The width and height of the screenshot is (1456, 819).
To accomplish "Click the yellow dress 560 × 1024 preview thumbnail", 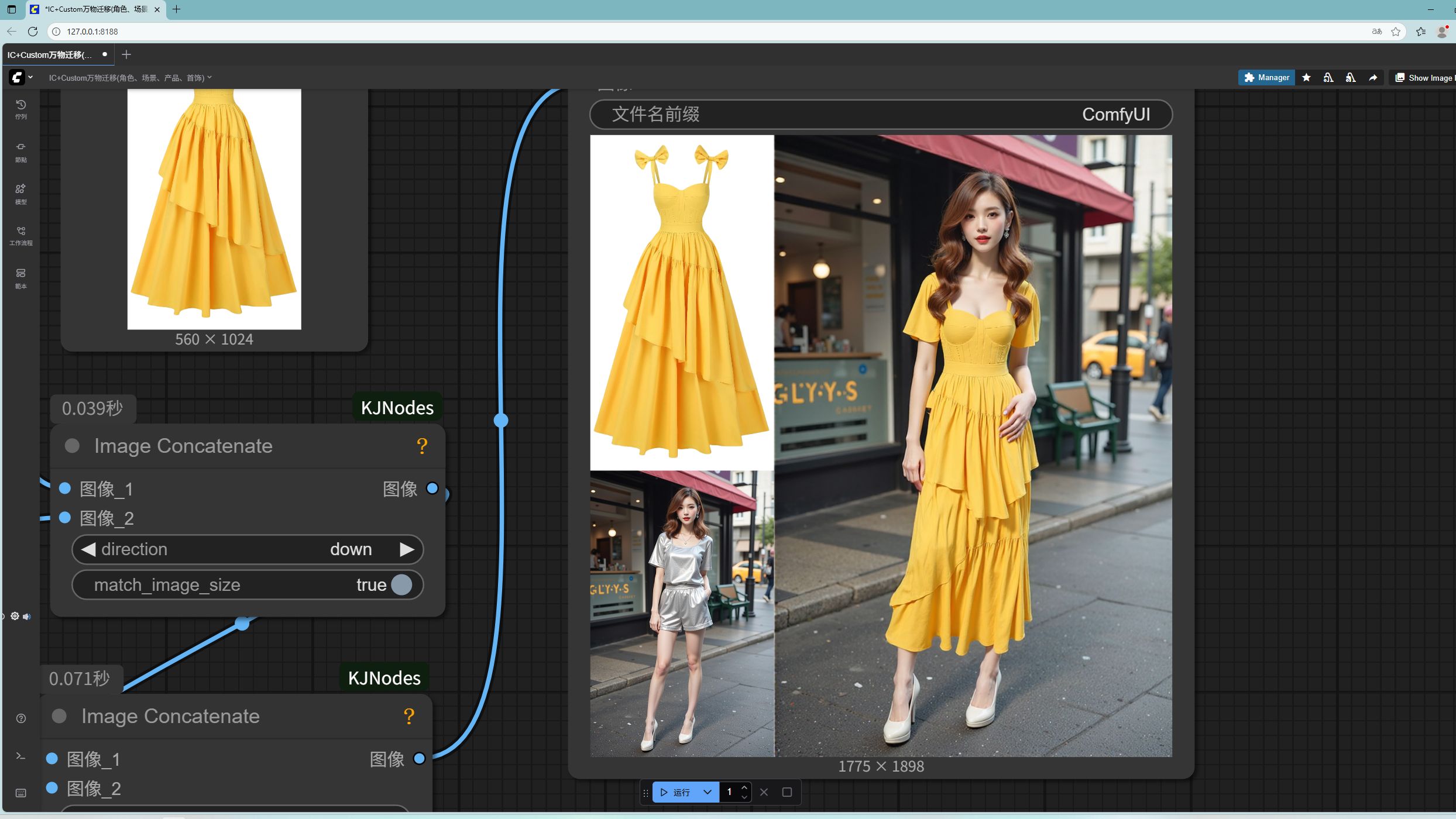I will [x=214, y=209].
